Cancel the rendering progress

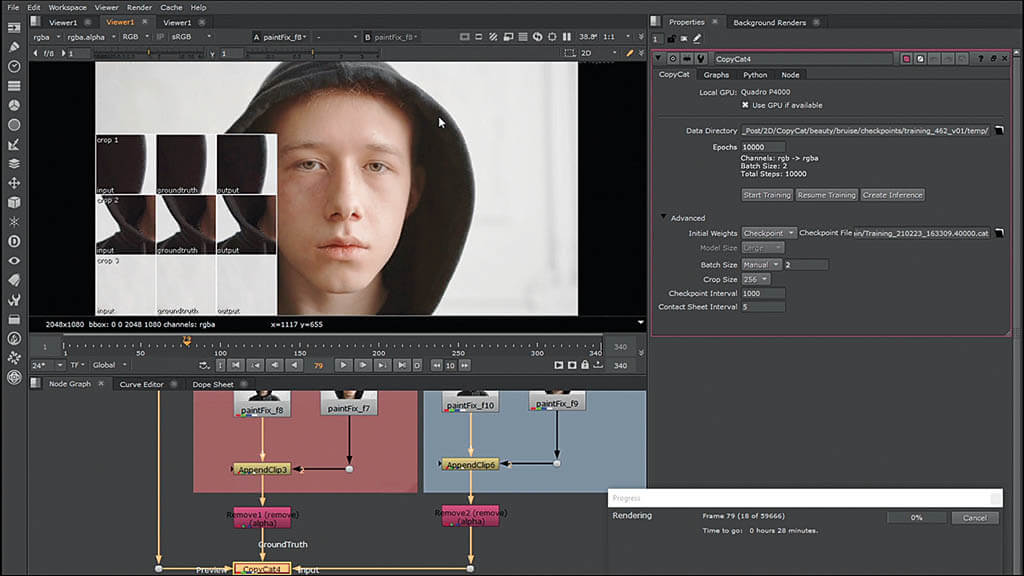974,517
